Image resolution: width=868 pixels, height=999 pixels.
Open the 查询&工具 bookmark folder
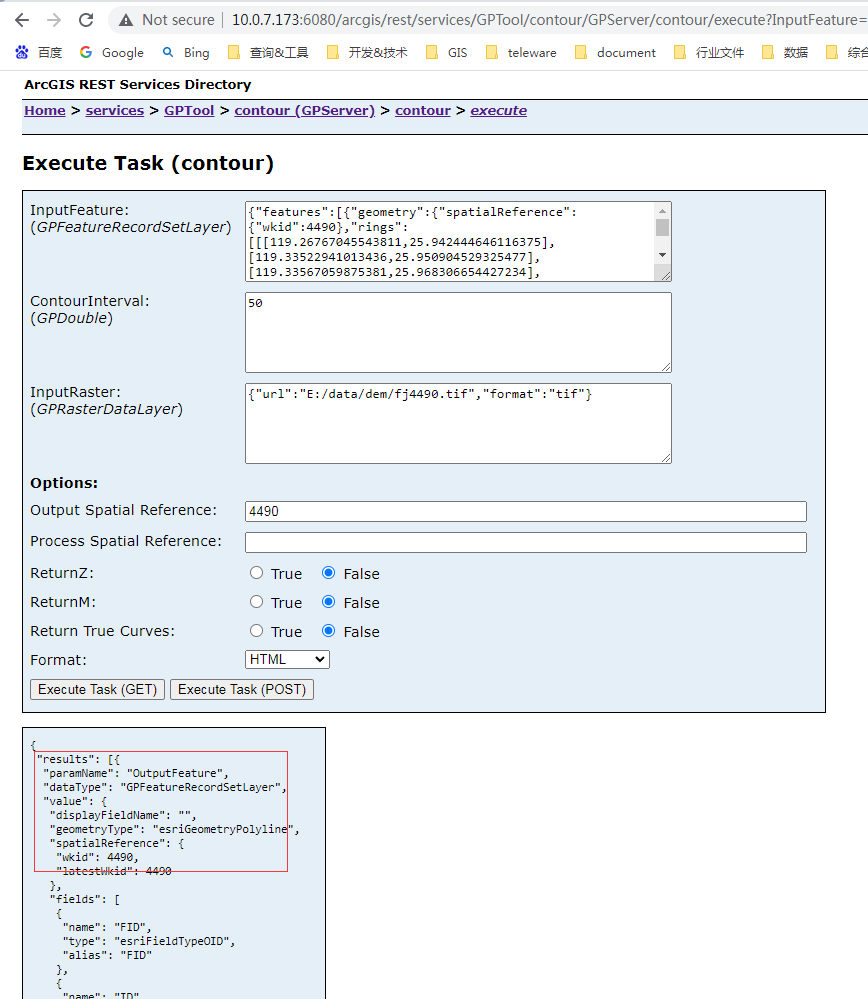click(x=268, y=52)
